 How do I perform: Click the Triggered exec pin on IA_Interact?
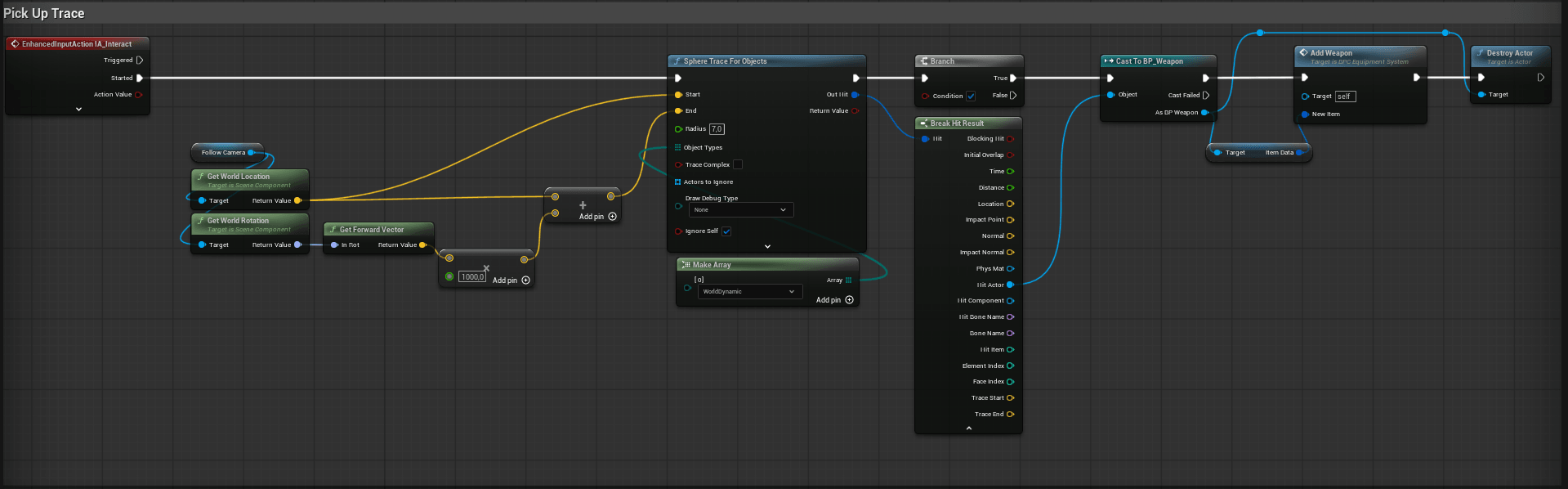[140, 60]
